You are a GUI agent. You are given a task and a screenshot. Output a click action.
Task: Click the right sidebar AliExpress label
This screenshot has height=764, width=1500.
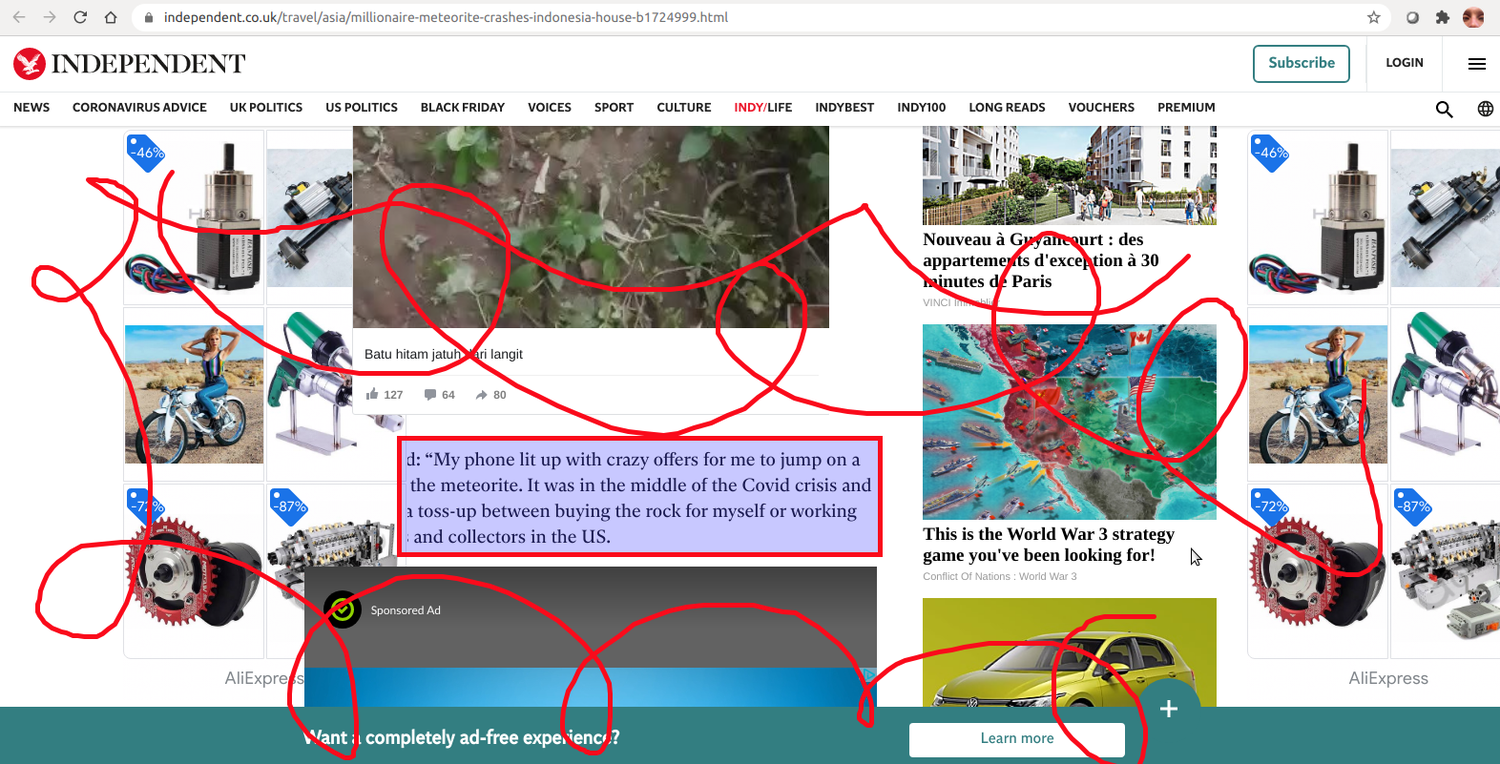[x=1388, y=678]
